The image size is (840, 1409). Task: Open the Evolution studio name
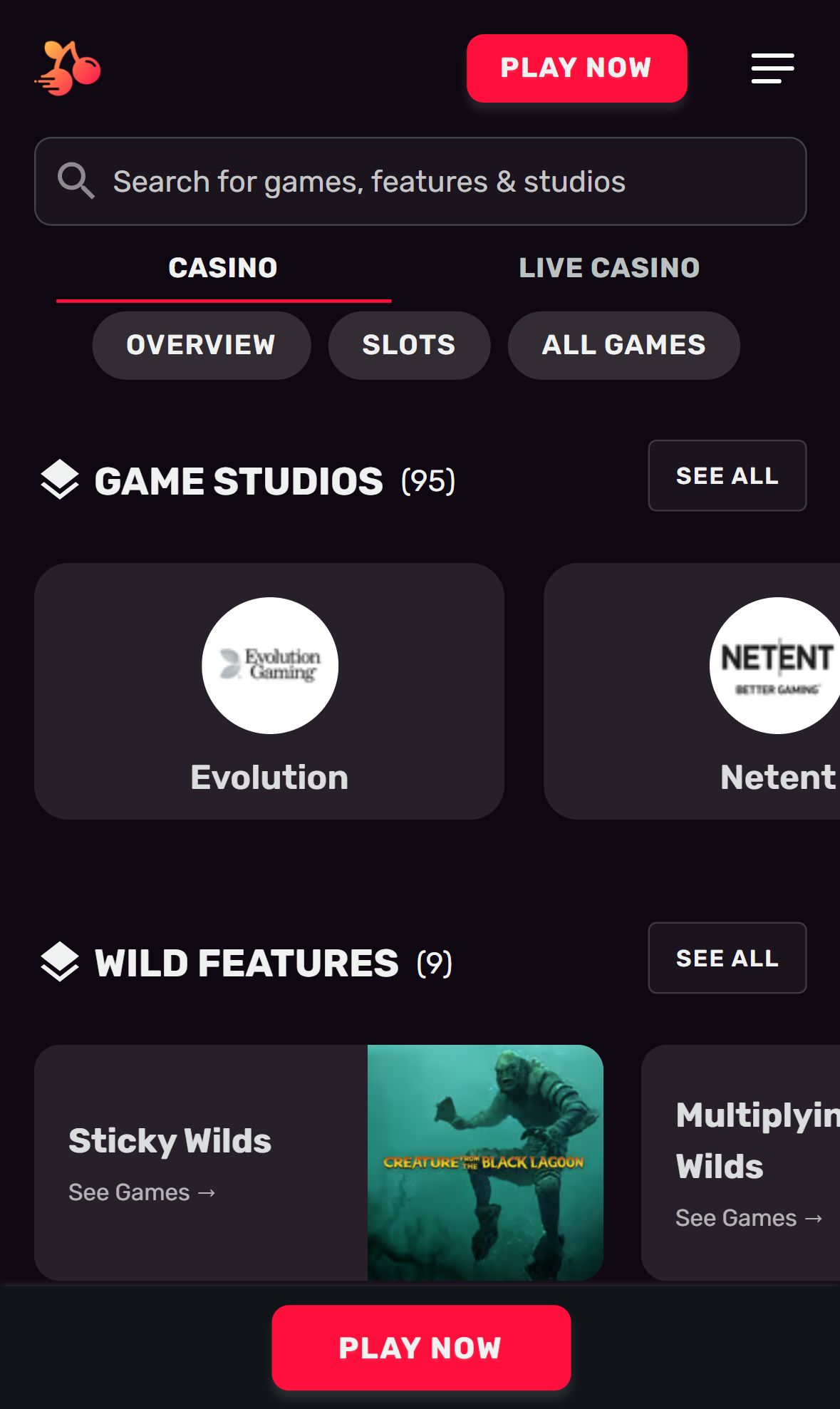[x=269, y=777]
